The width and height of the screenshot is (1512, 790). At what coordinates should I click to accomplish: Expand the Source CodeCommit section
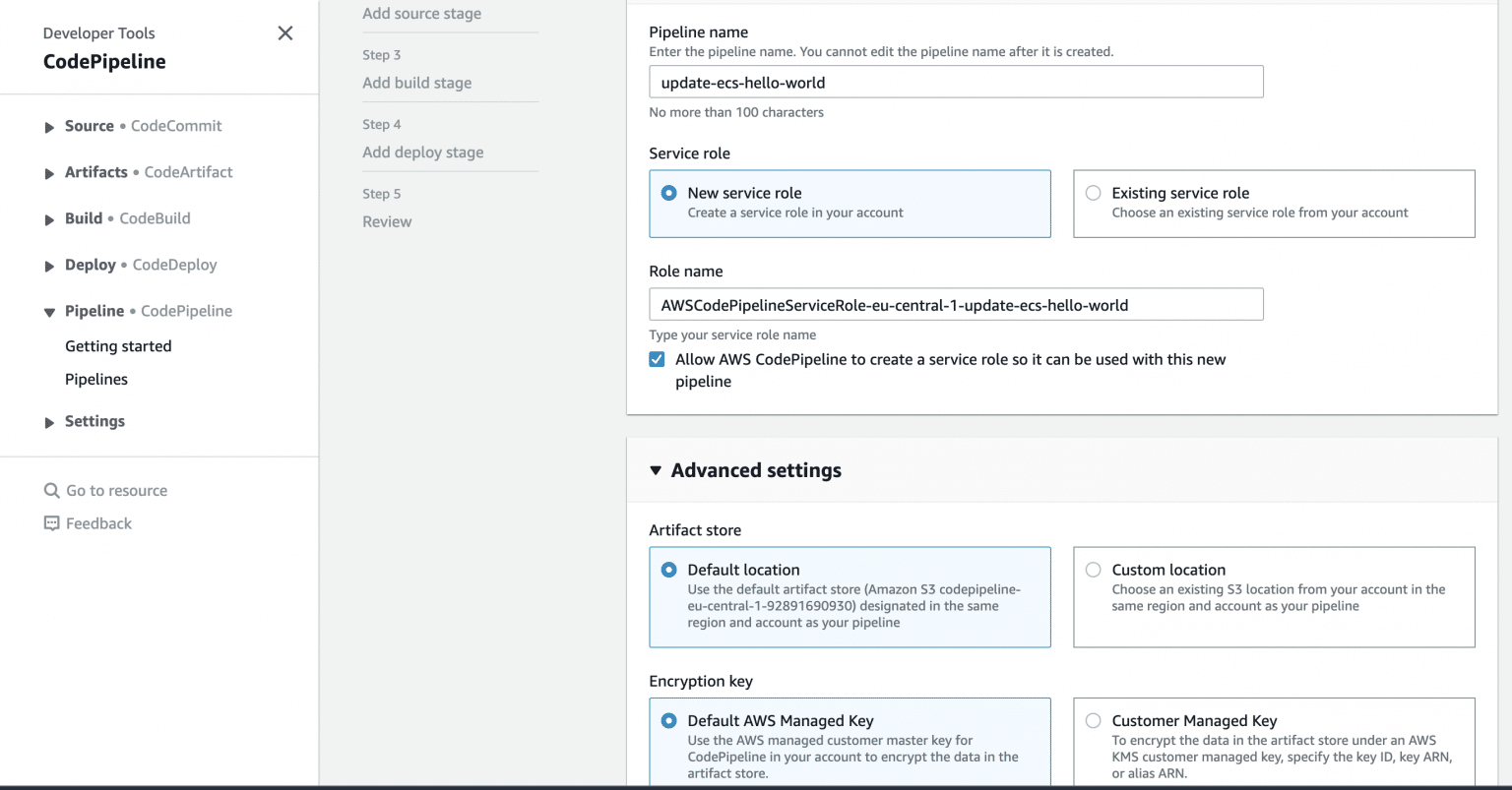49,126
